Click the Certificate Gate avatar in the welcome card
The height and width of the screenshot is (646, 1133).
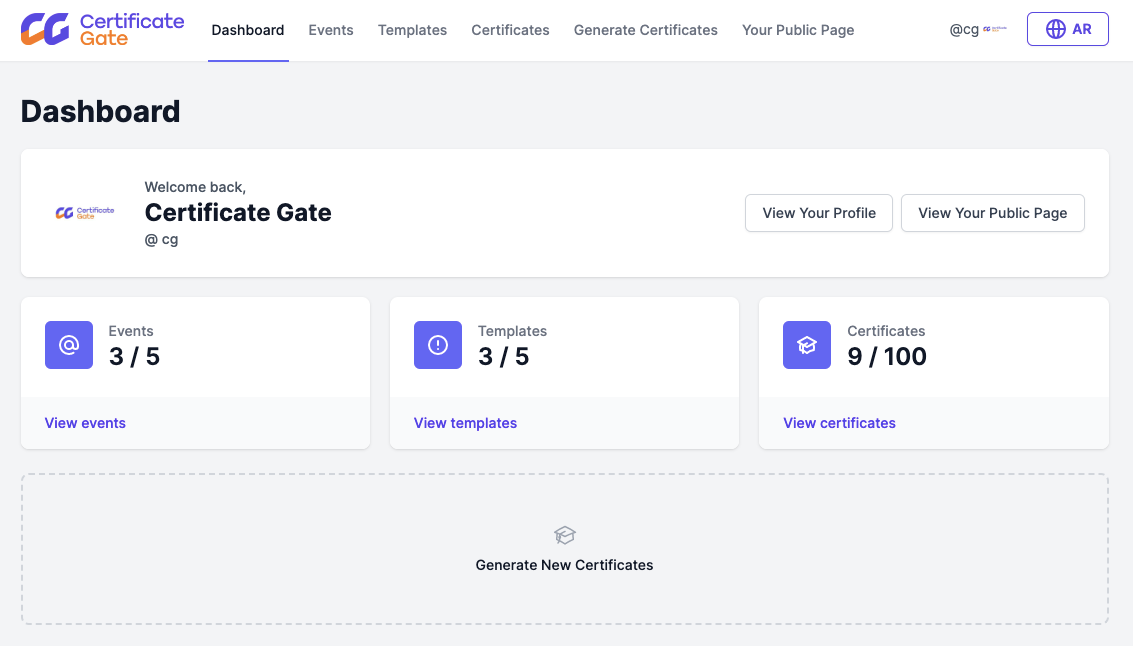click(x=85, y=213)
